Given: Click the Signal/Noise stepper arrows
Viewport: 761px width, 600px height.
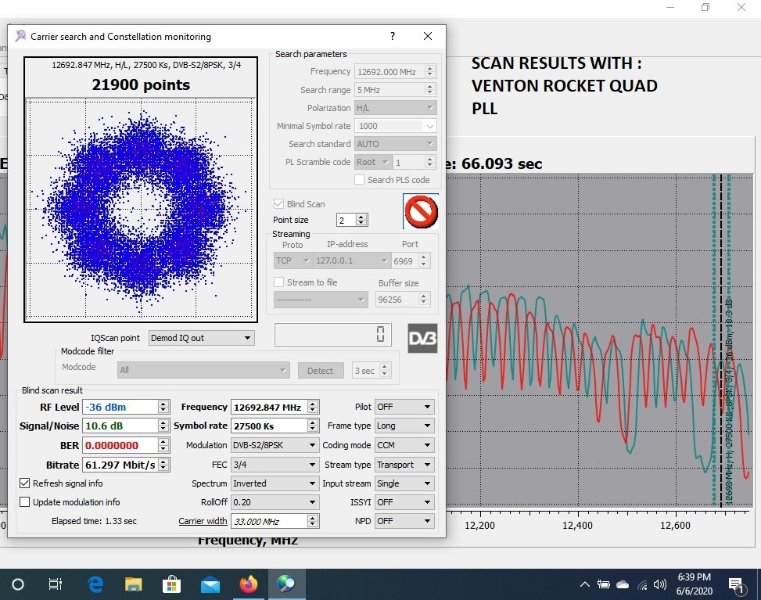Looking at the screenshot, I should 164,426.
